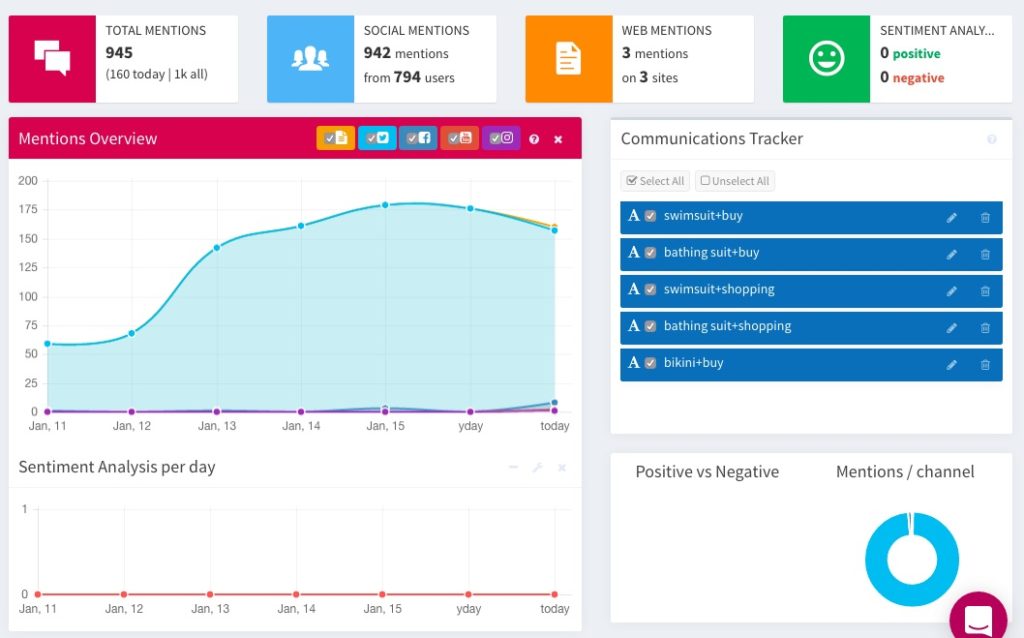Viewport: 1024px width, 638px height.
Task: Click the Total Mentions chat bubbles icon
Action: (x=52, y=58)
